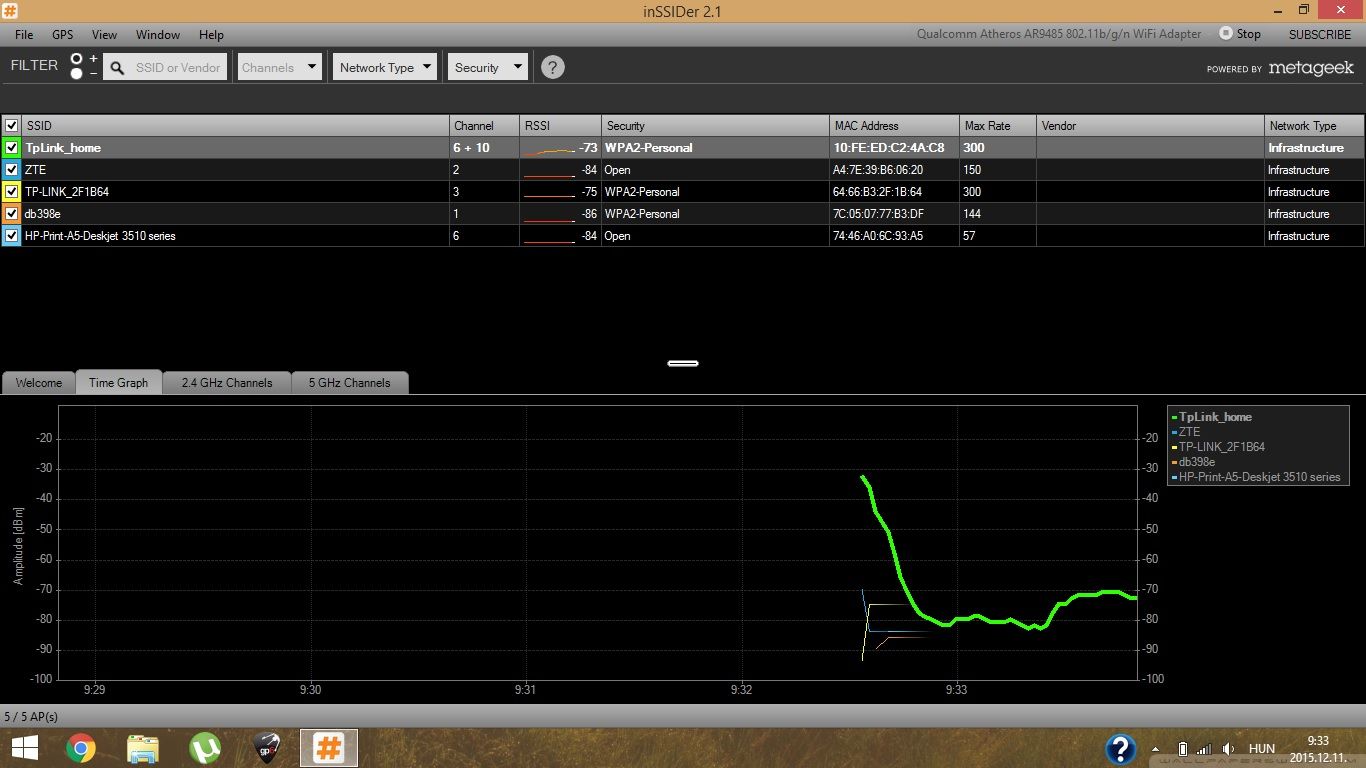The image size is (1366, 768).
Task: Uncheck the TpLink_home network checkbox
Action: tap(12, 148)
